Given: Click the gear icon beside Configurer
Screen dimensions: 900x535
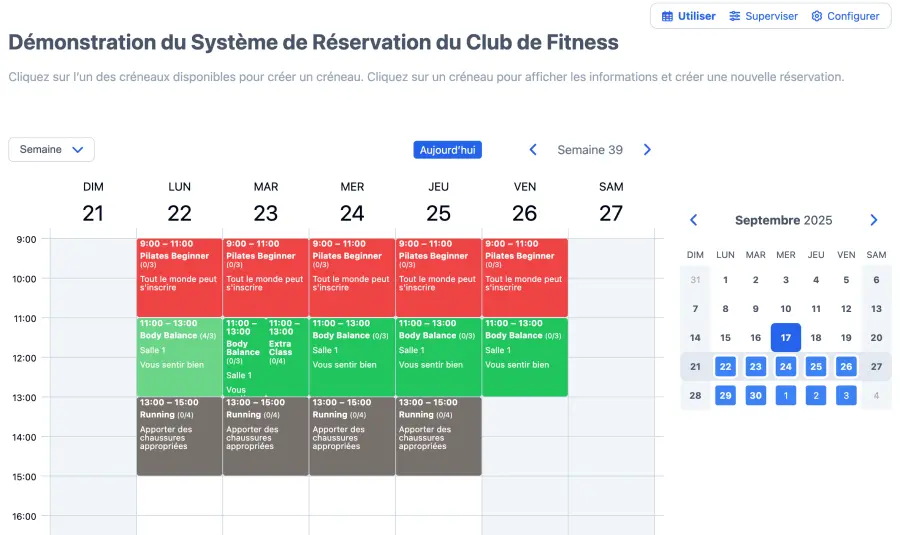Looking at the screenshot, I should click(817, 16).
